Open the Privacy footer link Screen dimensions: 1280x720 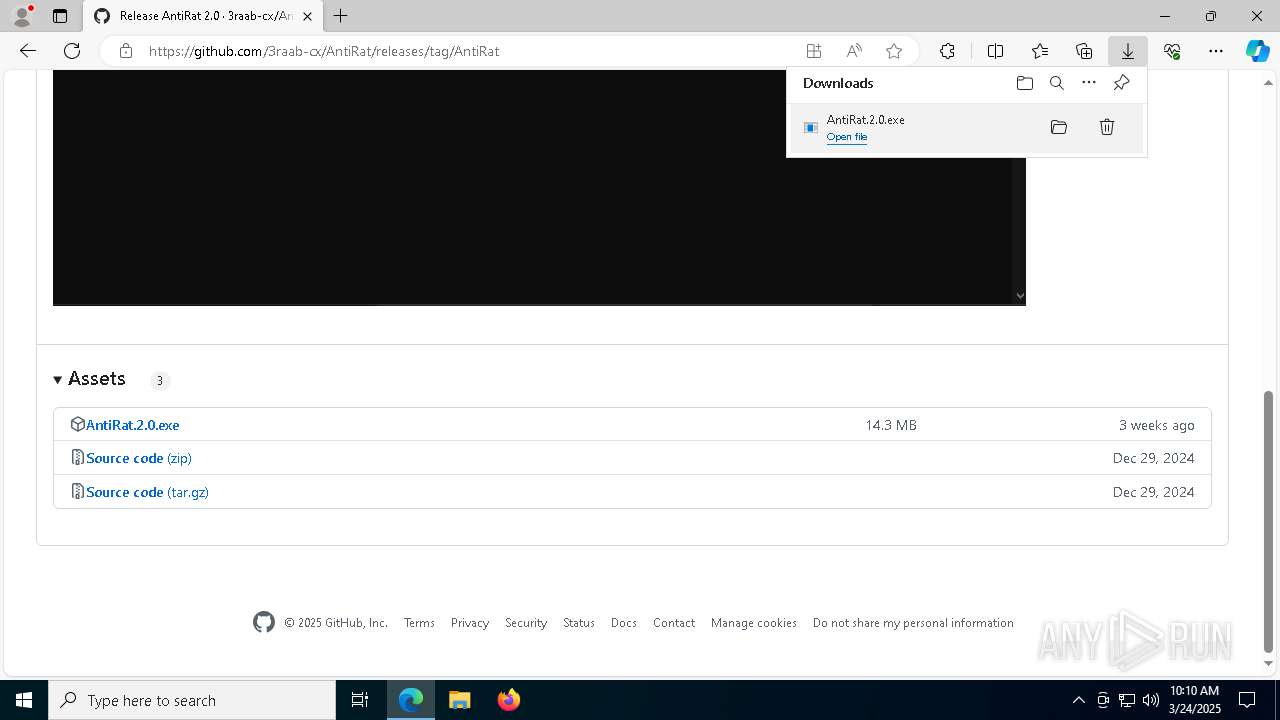(x=470, y=622)
